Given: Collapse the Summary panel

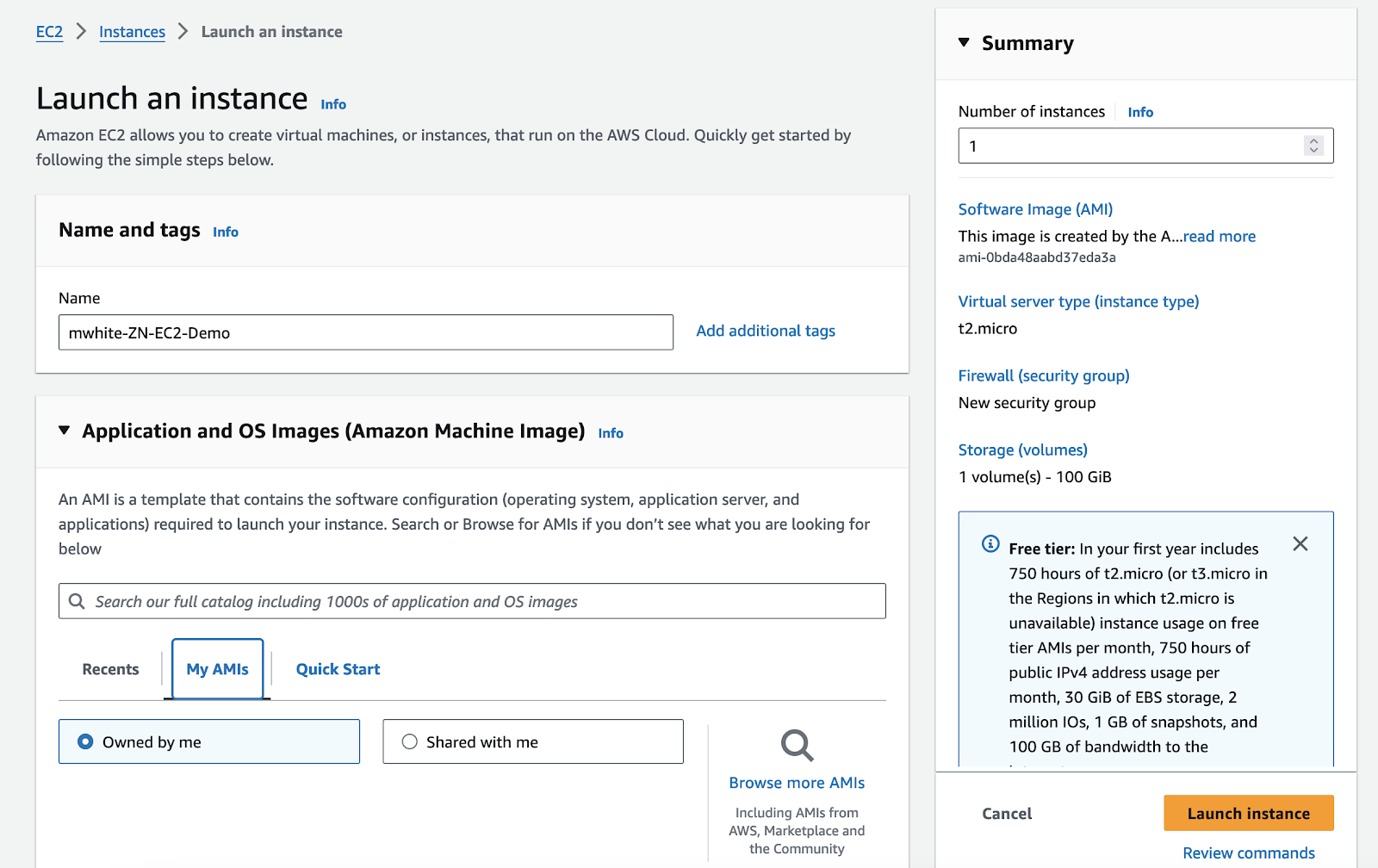Looking at the screenshot, I should click(x=964, y=42).
